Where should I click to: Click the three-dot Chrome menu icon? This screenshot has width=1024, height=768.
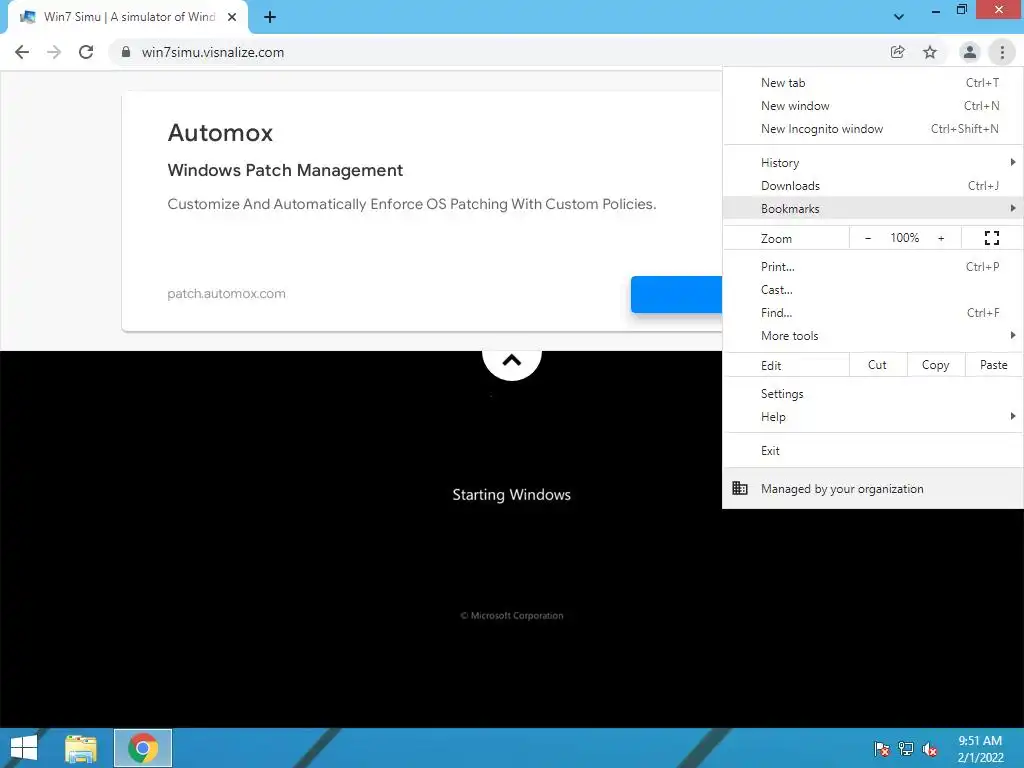tap(1002, 52)
